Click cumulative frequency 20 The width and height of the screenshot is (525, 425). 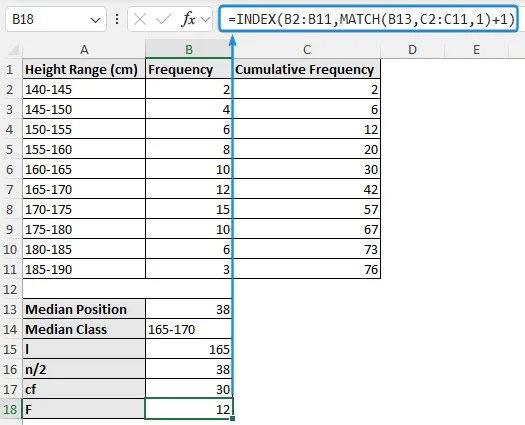(x=307, y=149)
